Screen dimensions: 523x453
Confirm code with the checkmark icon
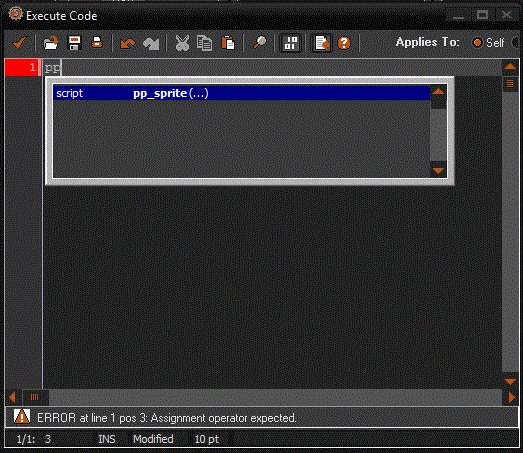19,43
